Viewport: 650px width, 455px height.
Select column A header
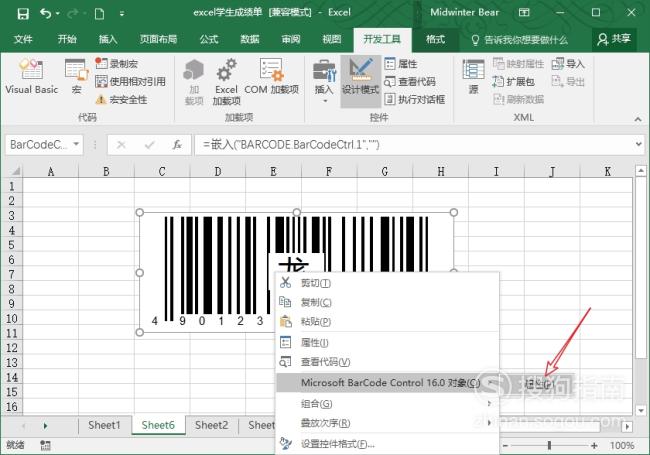point(51,171)
